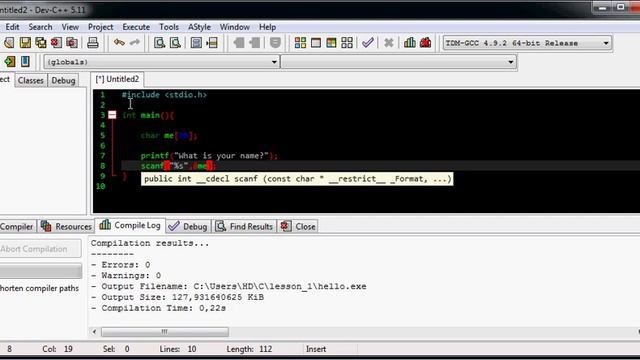
Task: Close current file with red X icon
Action: click(x=56, y=42)
